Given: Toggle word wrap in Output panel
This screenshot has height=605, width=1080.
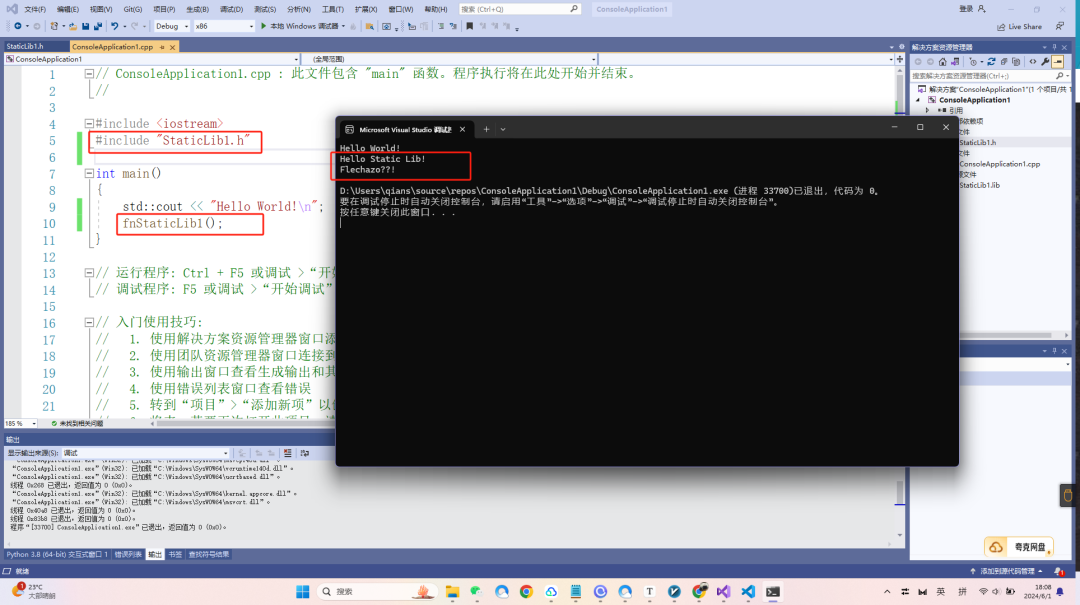Looking at the screenshot, I should coord(304,453).
